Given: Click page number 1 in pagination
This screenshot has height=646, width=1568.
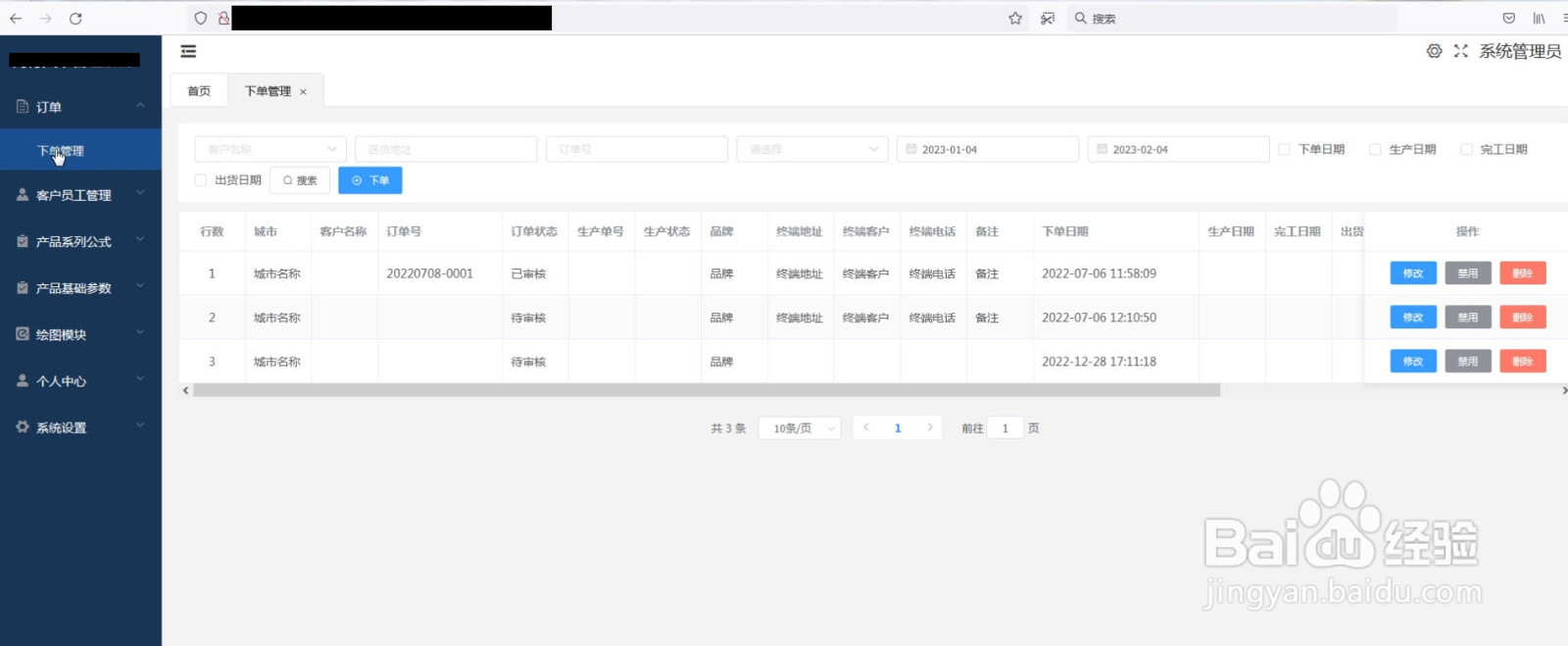Looking at the screenshot, I should [x=898, y=428].
